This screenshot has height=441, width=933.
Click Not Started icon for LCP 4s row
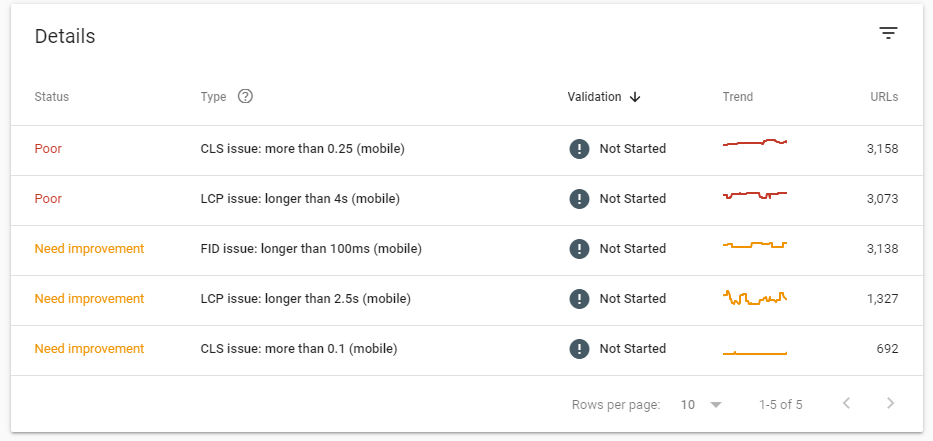tap(579, 199)
